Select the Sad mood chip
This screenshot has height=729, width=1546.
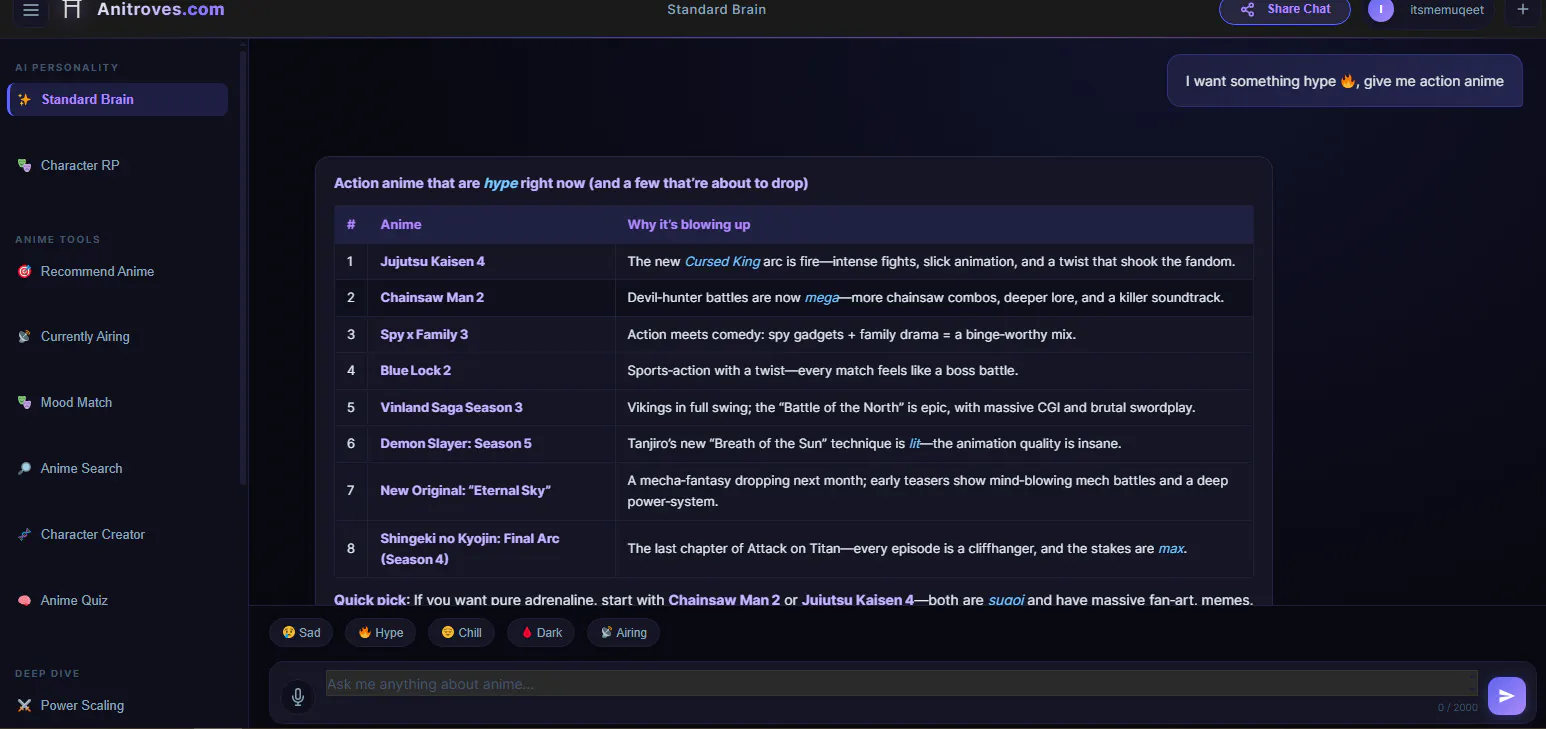coord(301,633)
